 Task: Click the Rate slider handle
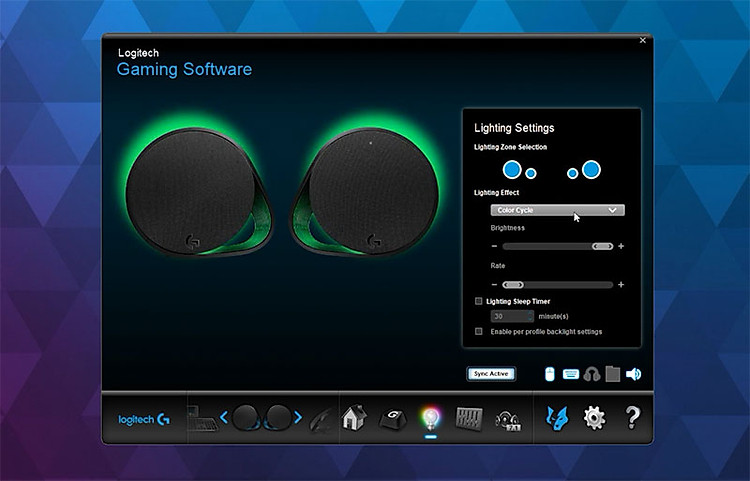pos(513,285)
